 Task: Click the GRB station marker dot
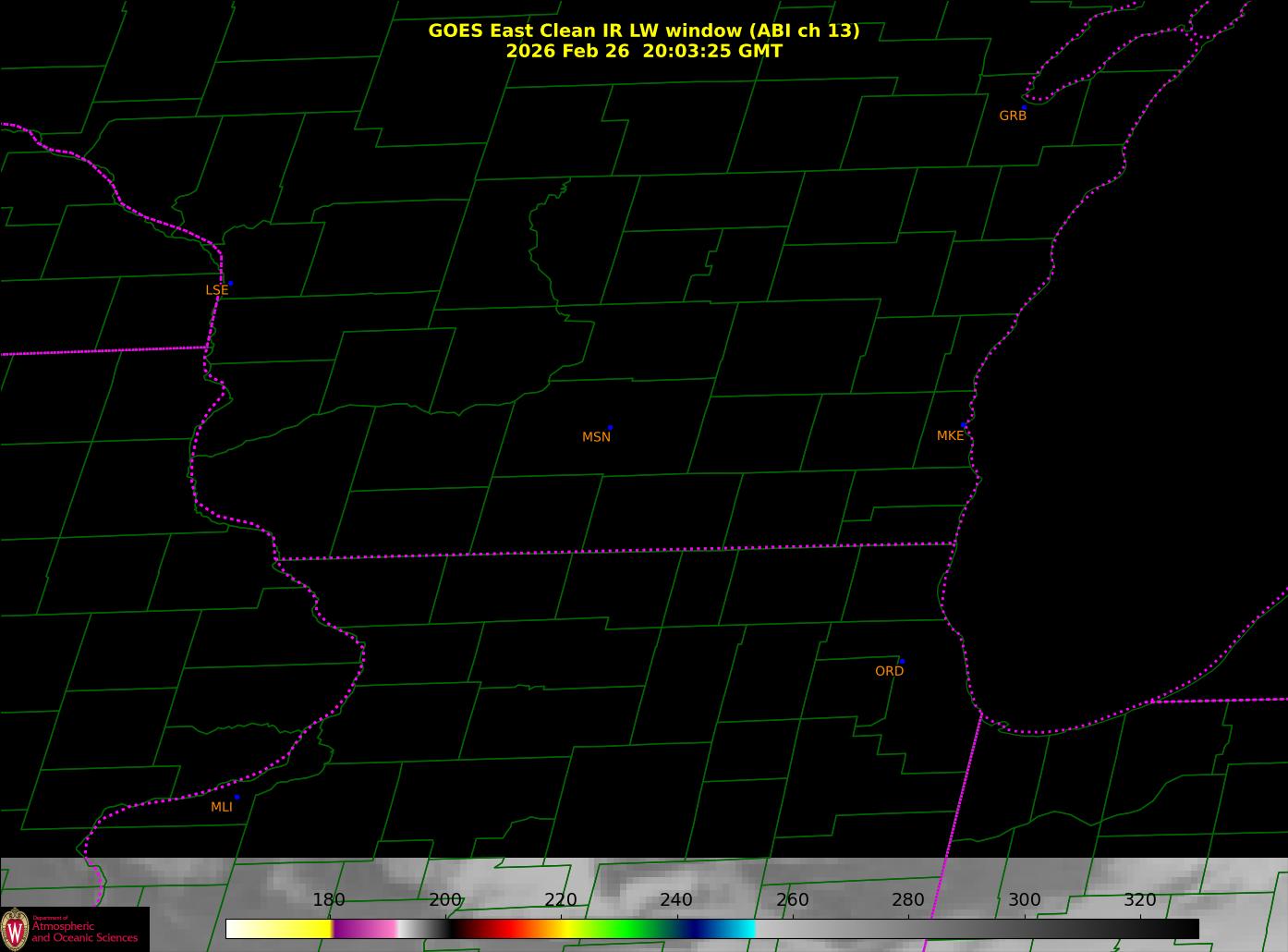click(1024, 107)
